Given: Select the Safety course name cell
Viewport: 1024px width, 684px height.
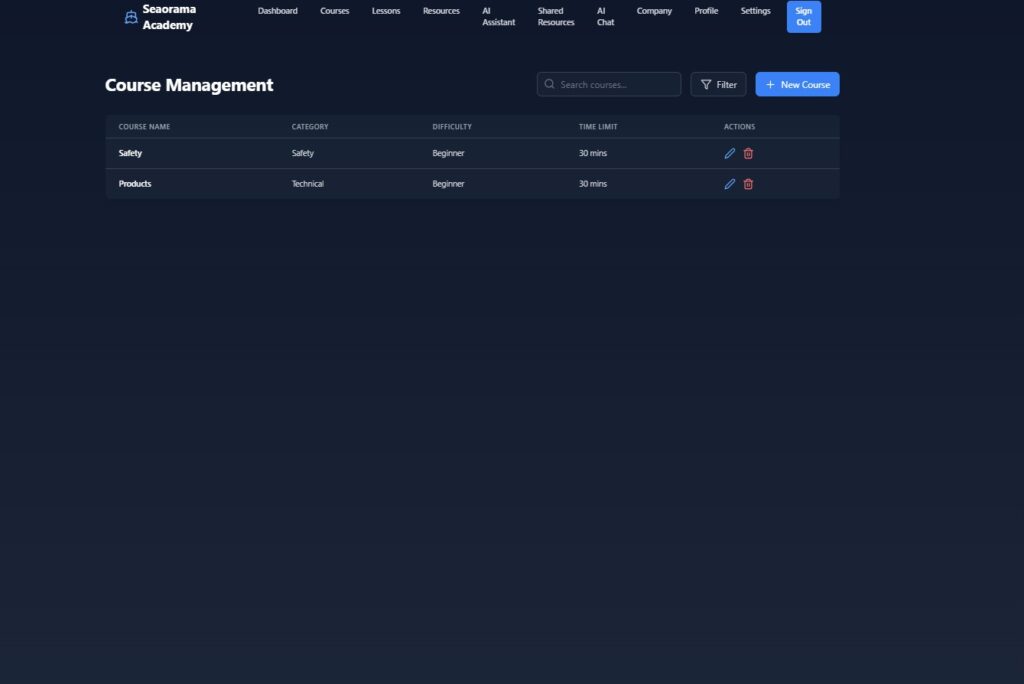Looking at the screenshot, I should coord(130,153).
